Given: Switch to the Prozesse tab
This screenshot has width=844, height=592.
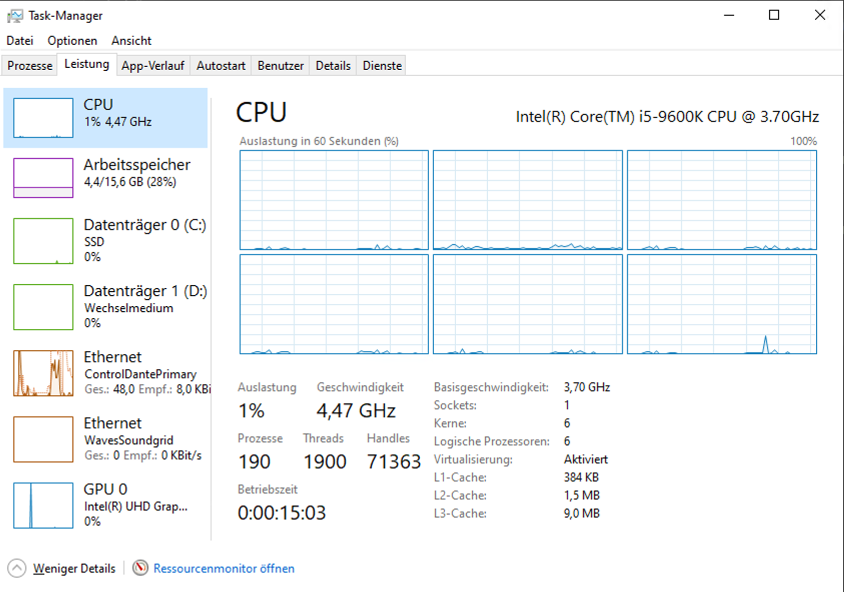Looking at the screenshot, I should (30, 66).
